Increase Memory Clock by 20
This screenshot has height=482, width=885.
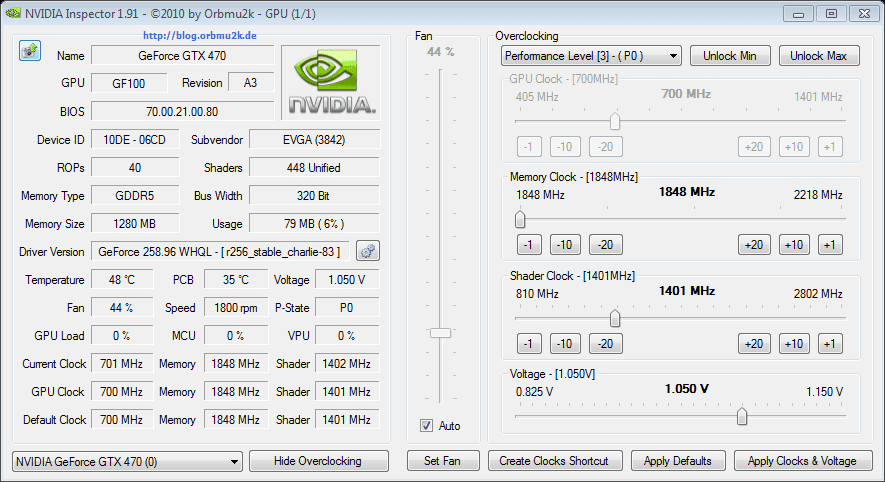pos(754,245)
